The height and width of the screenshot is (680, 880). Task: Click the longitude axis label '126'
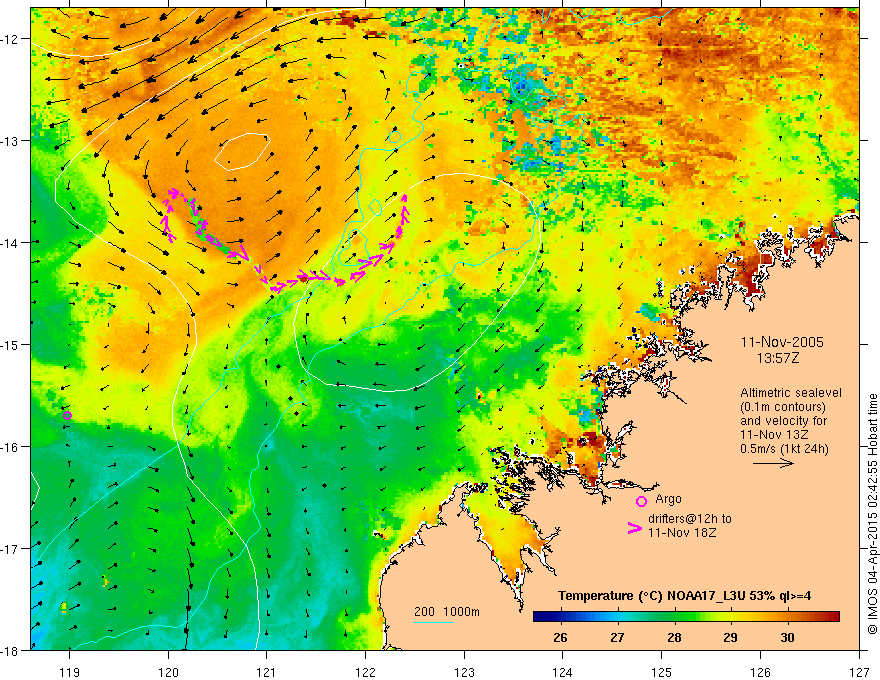click(760, 672)
